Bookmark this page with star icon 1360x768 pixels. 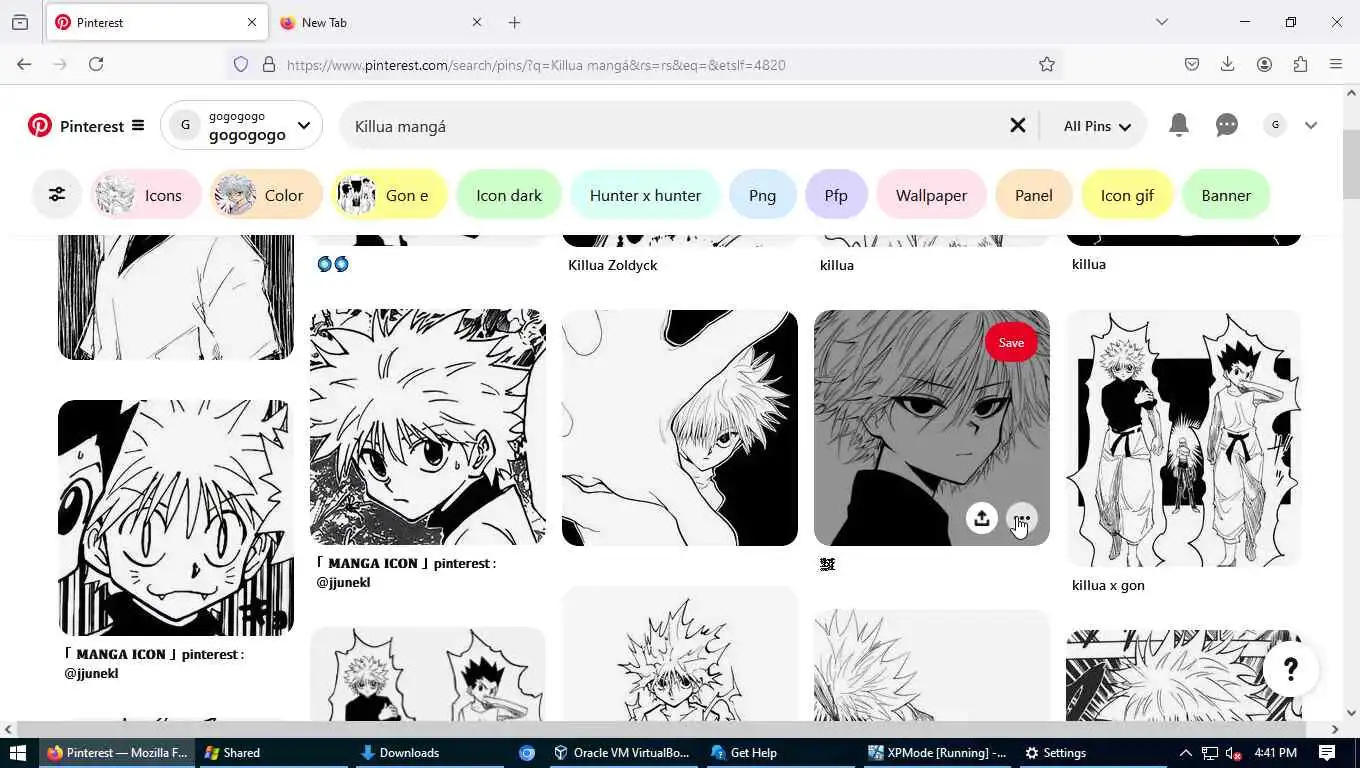point(1047,65)
